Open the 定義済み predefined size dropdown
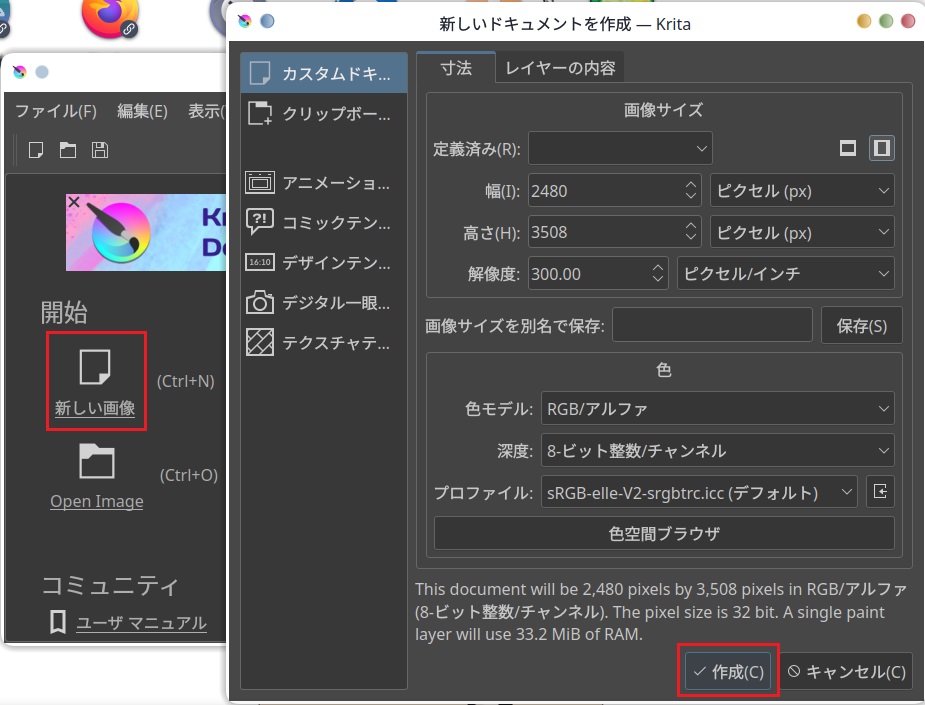This screenshot has width=925, height=705. tap(620, 148)
